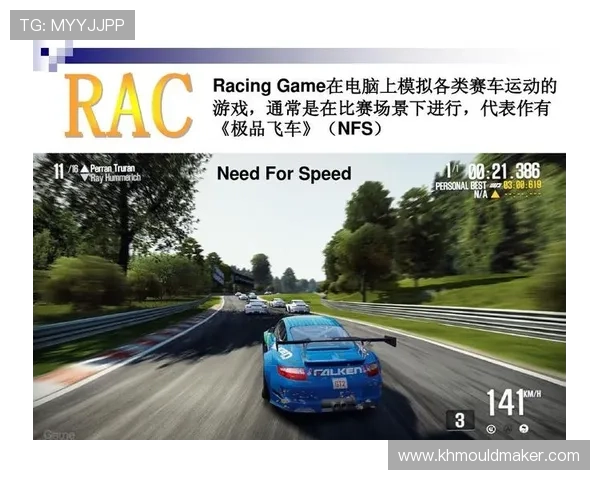
Task: Click the TG: MYYJJPP label
Action: click(72, 25)
